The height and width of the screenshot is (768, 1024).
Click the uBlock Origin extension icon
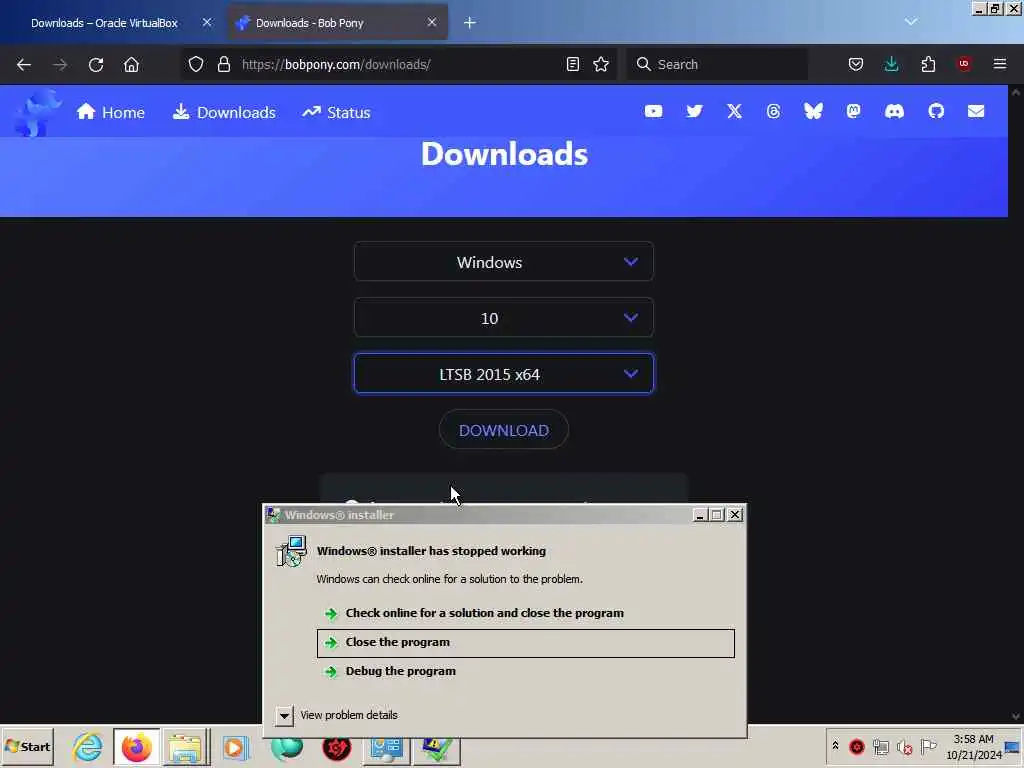click(x=964, y=64)
